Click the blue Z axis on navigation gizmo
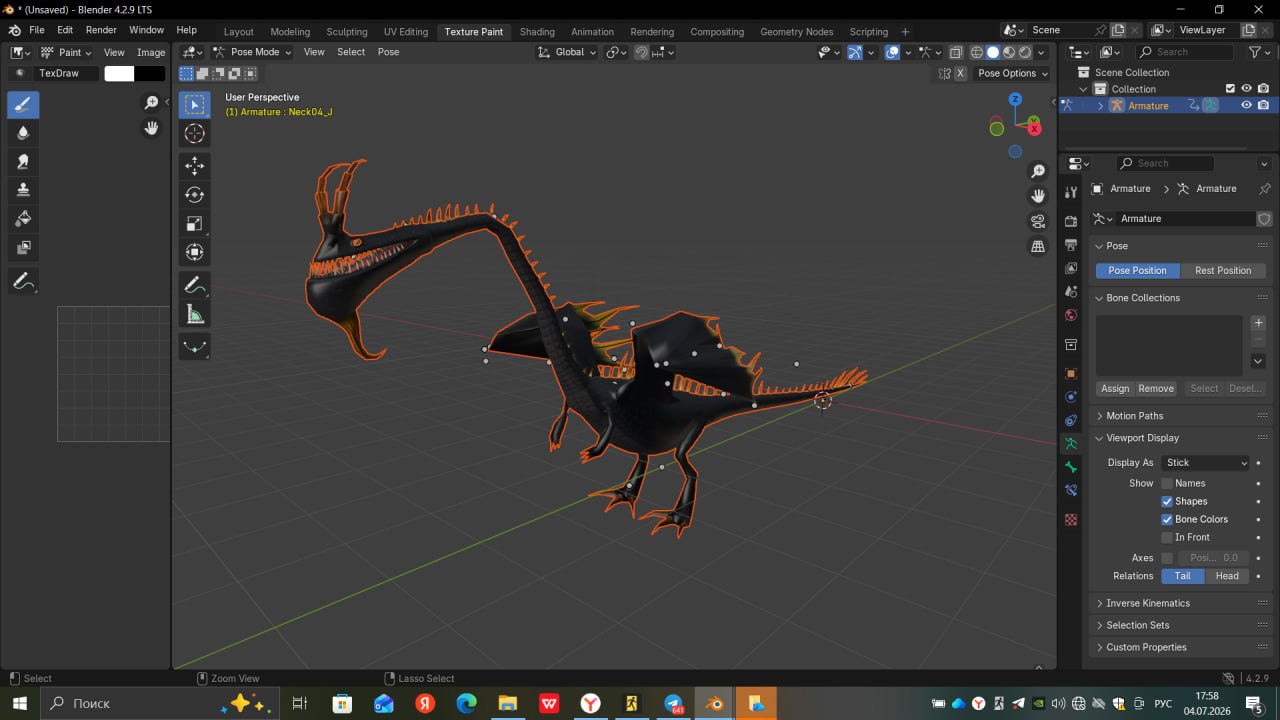Viewport: 1280px width, 720px height. [1015, 99]
